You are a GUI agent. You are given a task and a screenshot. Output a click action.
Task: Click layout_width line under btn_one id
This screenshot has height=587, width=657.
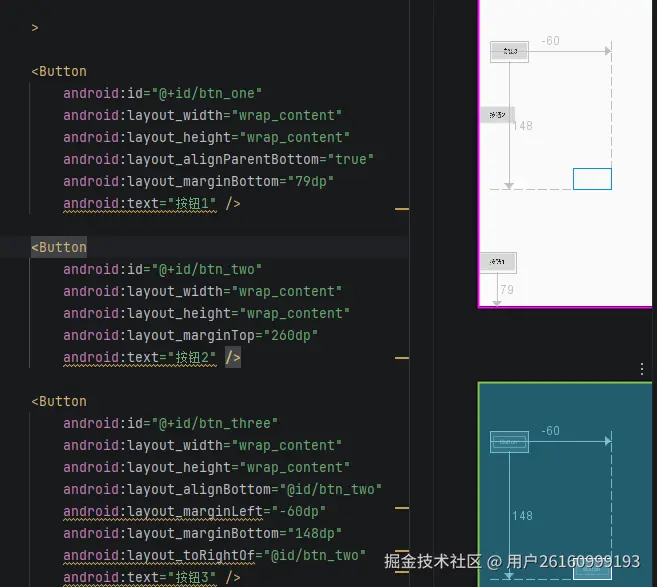[202, 116]
